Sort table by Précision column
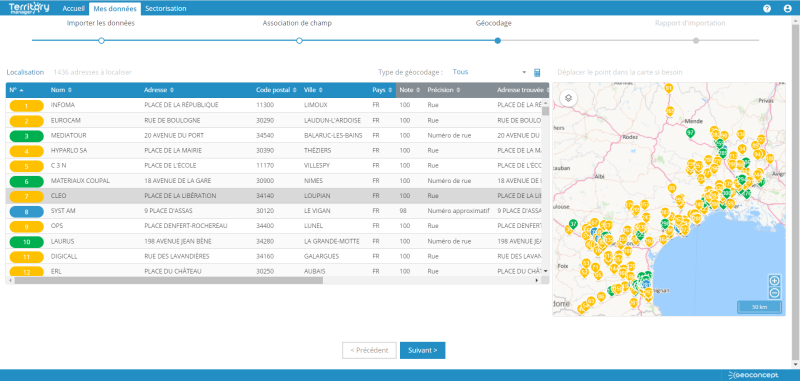800x381 pixels. point(443,90)
